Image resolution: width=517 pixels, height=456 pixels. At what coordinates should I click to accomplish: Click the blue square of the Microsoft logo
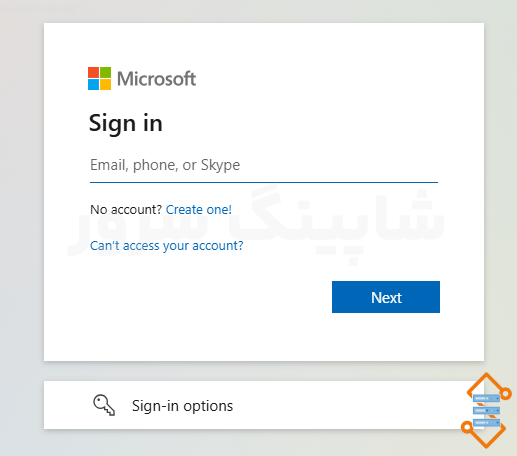coord(93,84)
